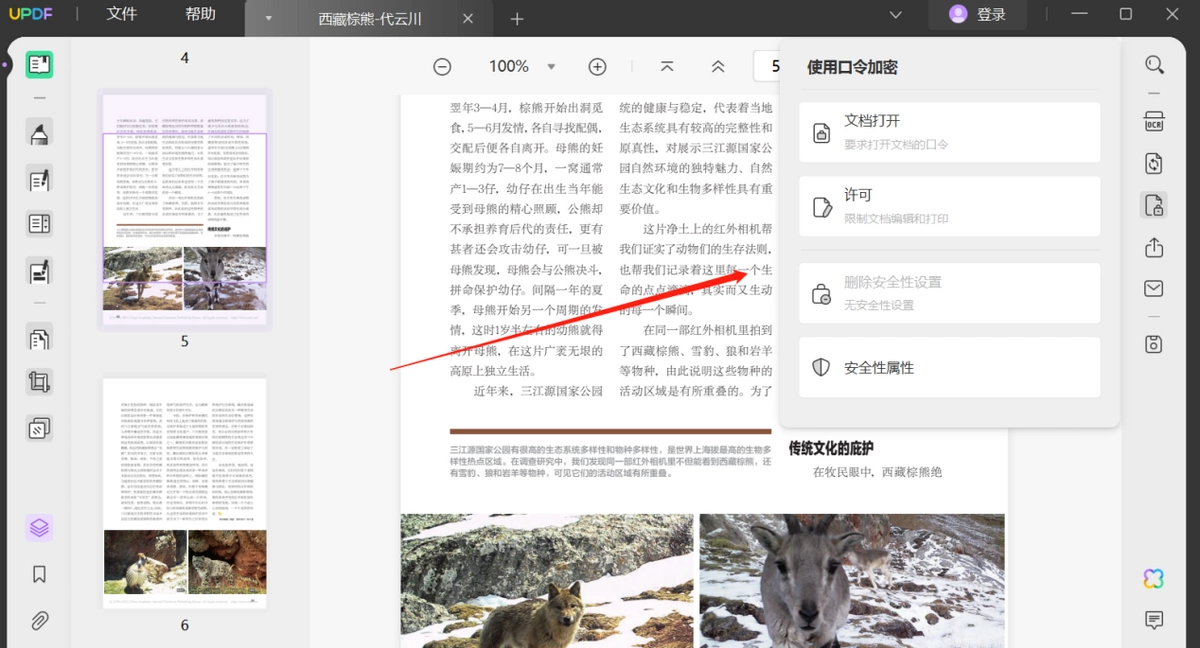Click the page number input field
1200x648 pixels.
click(768, 67)
